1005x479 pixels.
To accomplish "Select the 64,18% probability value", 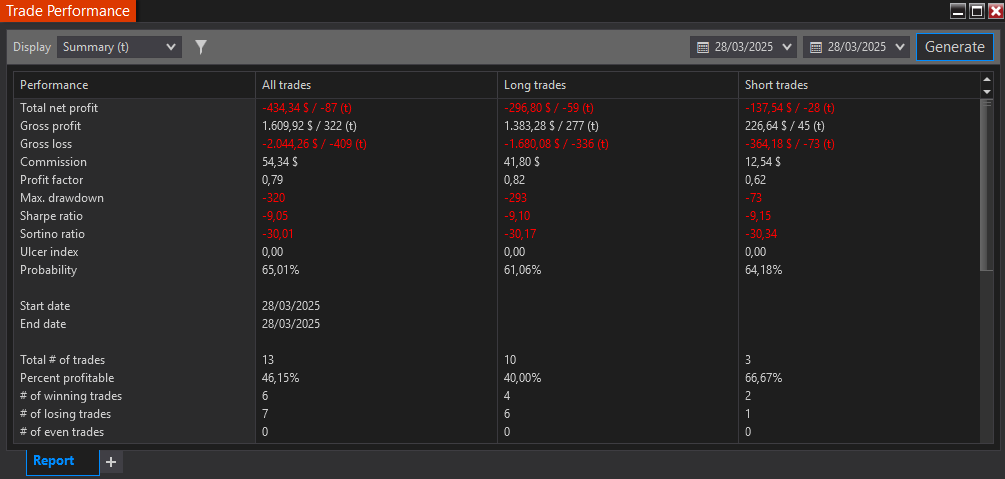I will click(763, 270).
